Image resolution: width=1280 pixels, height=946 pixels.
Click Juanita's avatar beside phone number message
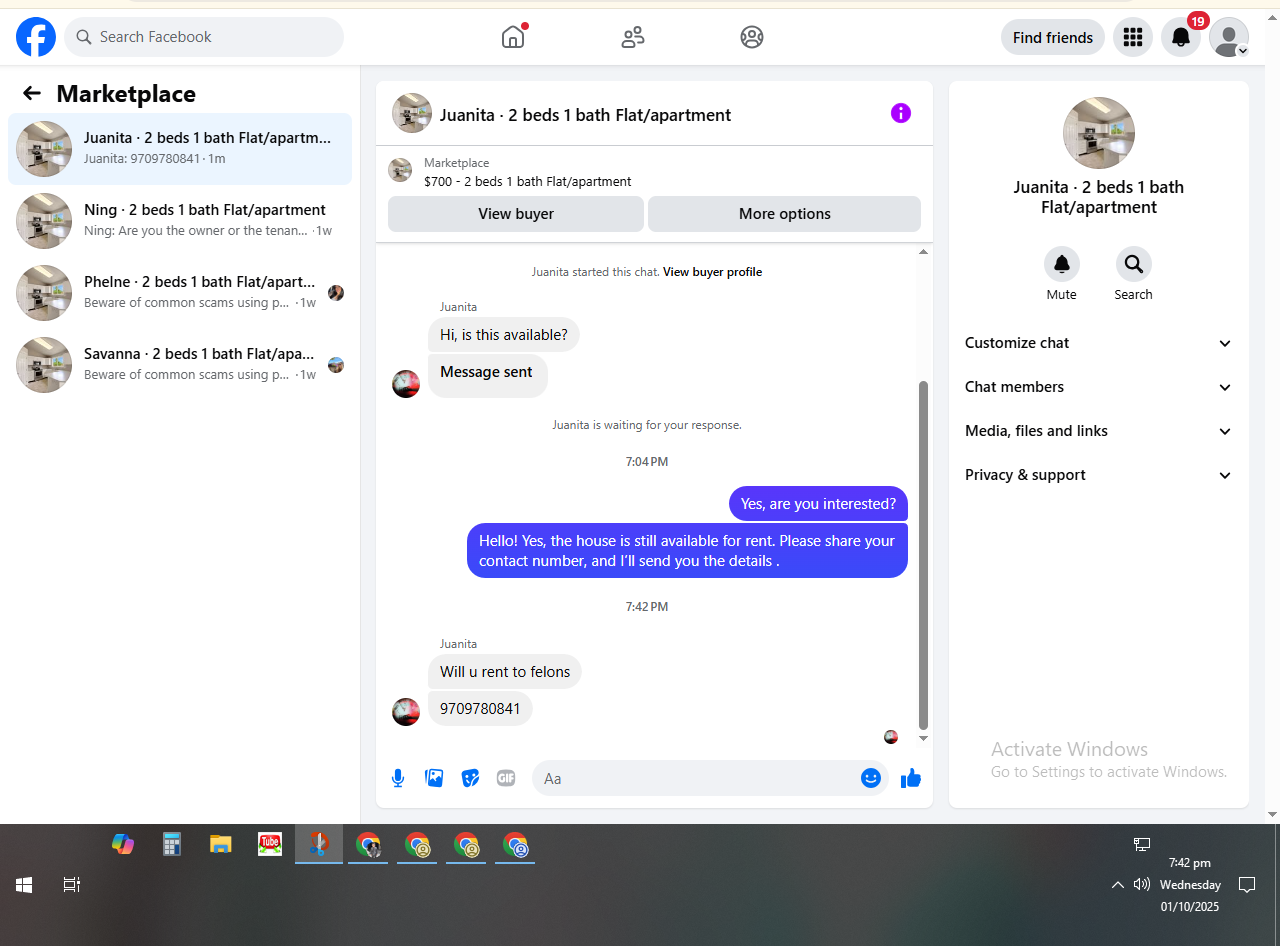[406, 712]
